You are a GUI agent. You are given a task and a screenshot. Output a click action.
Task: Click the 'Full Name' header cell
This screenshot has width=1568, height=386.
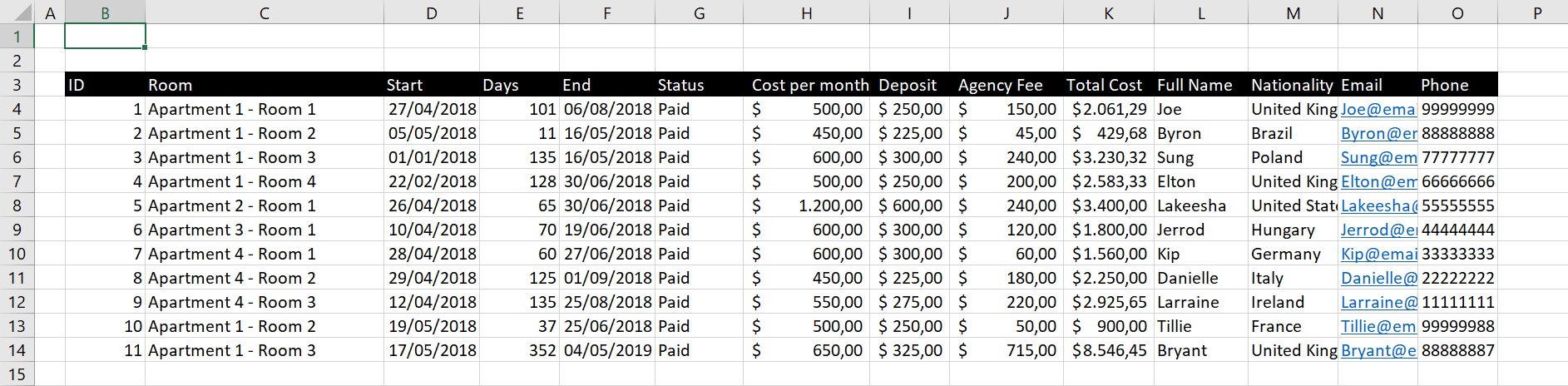[1201, 85]
